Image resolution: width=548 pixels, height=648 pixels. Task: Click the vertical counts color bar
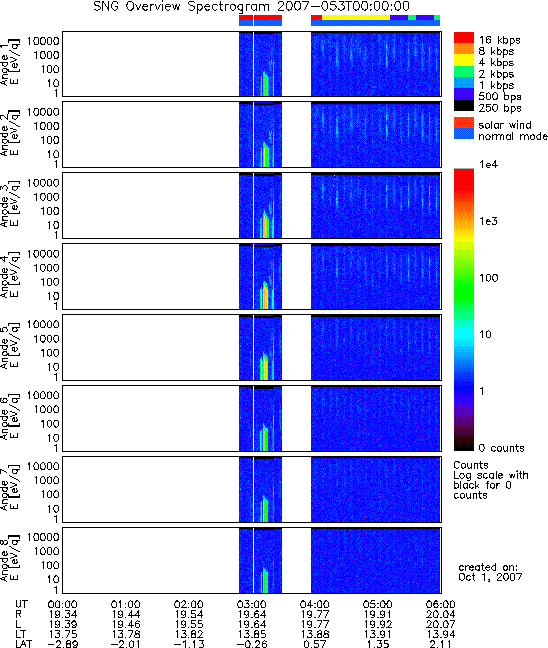click(464, 310)
